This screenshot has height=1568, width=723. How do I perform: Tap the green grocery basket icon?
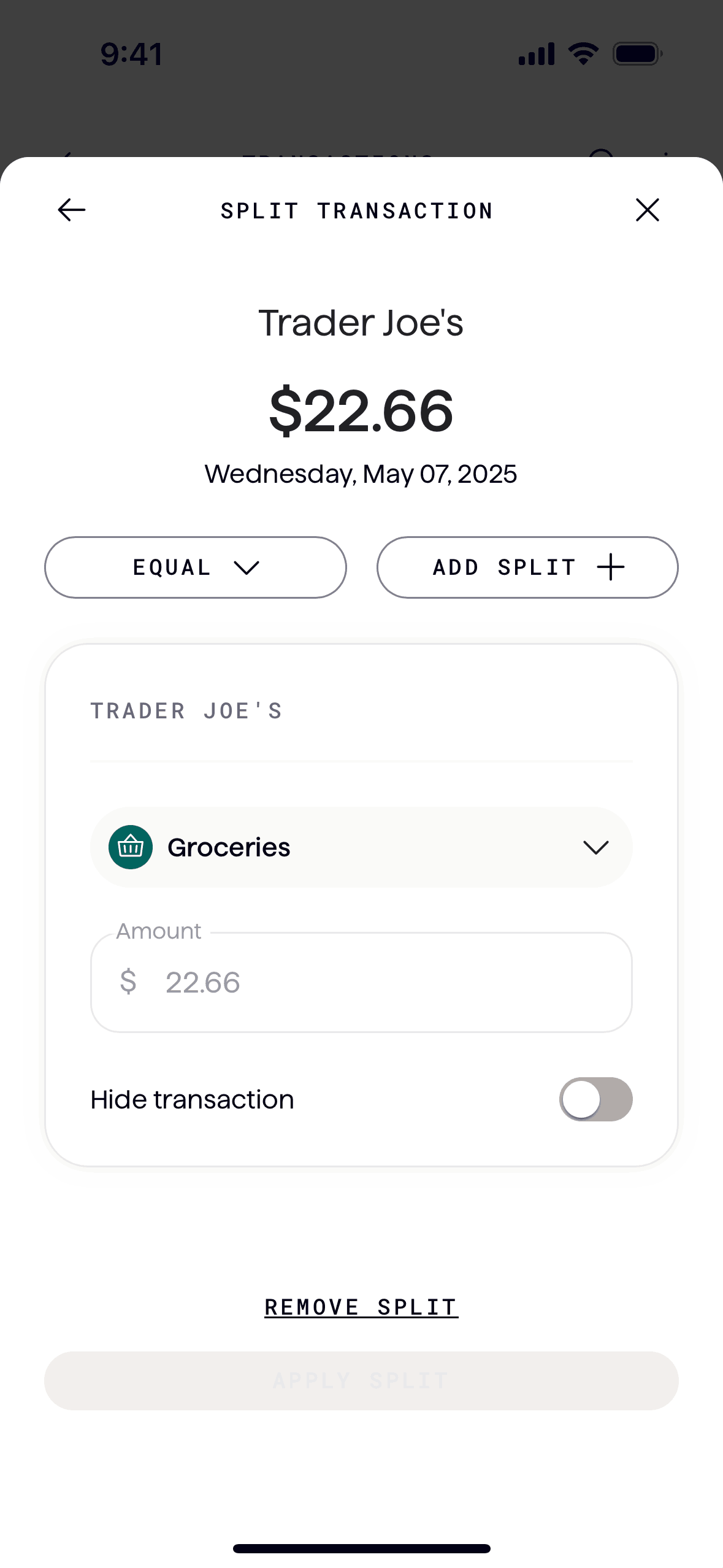(x=131, y=847)
